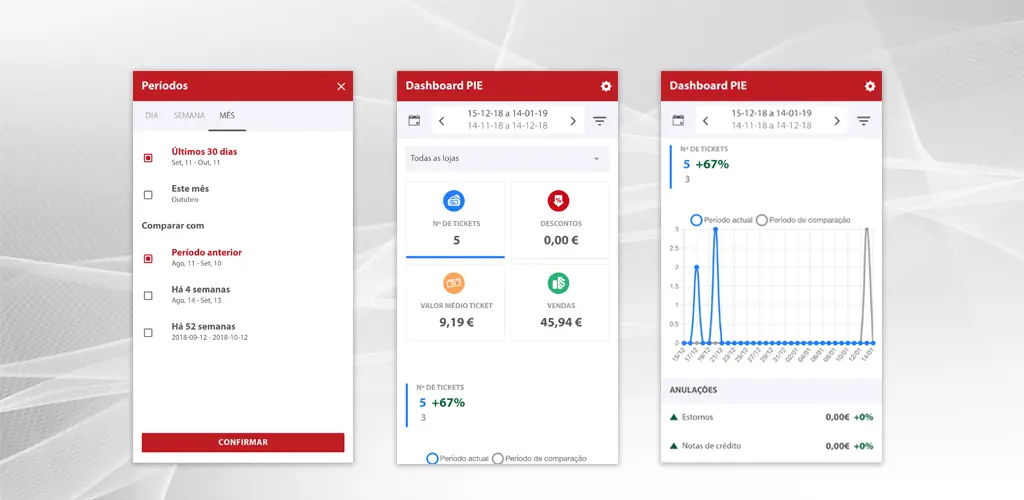The image size is (1024, 500).
Task: Expand the Todas as lojas dropdown
Action: pyautogui.click(x=507, y=159)
